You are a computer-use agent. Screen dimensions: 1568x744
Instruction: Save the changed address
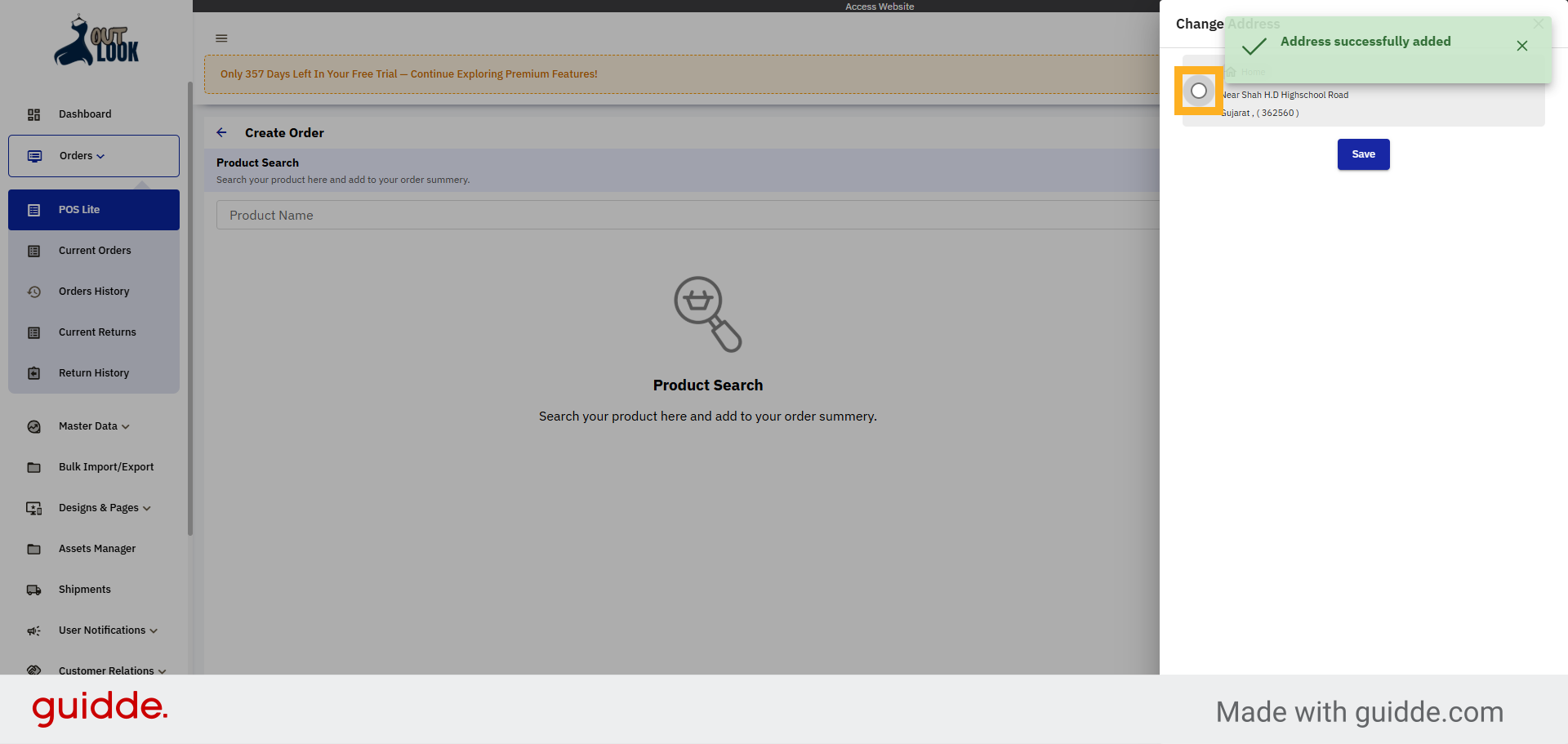pos(1363,154)
